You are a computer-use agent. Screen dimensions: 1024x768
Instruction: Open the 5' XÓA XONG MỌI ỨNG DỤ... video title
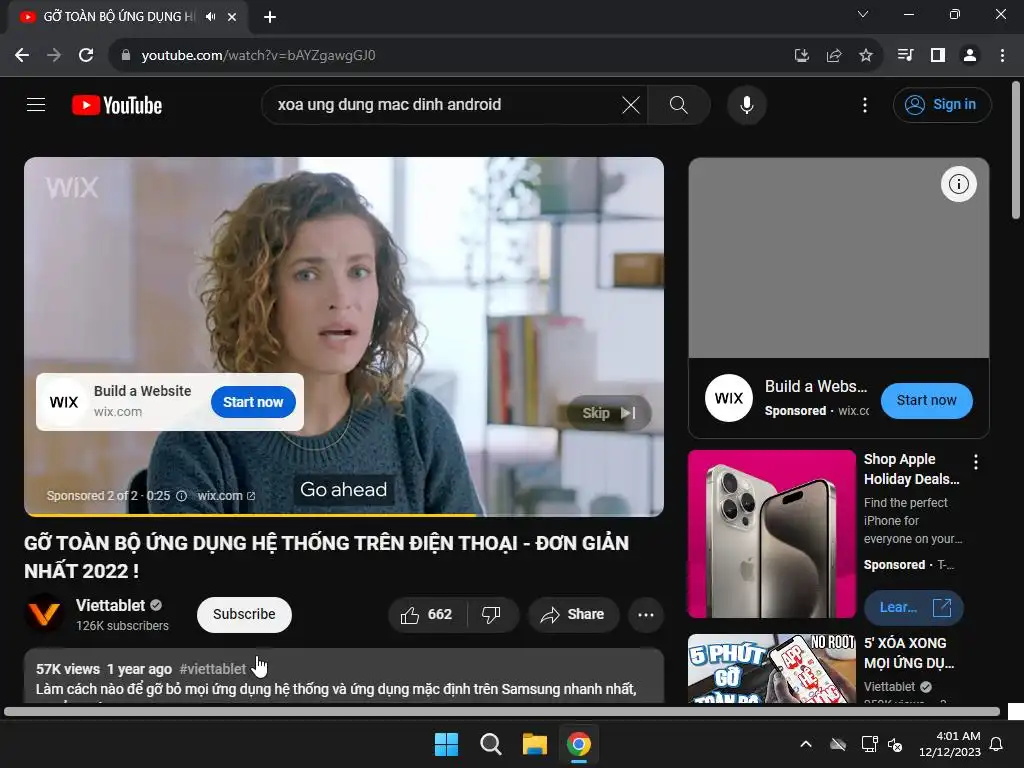pyautogui.click(x=908, y=653)
